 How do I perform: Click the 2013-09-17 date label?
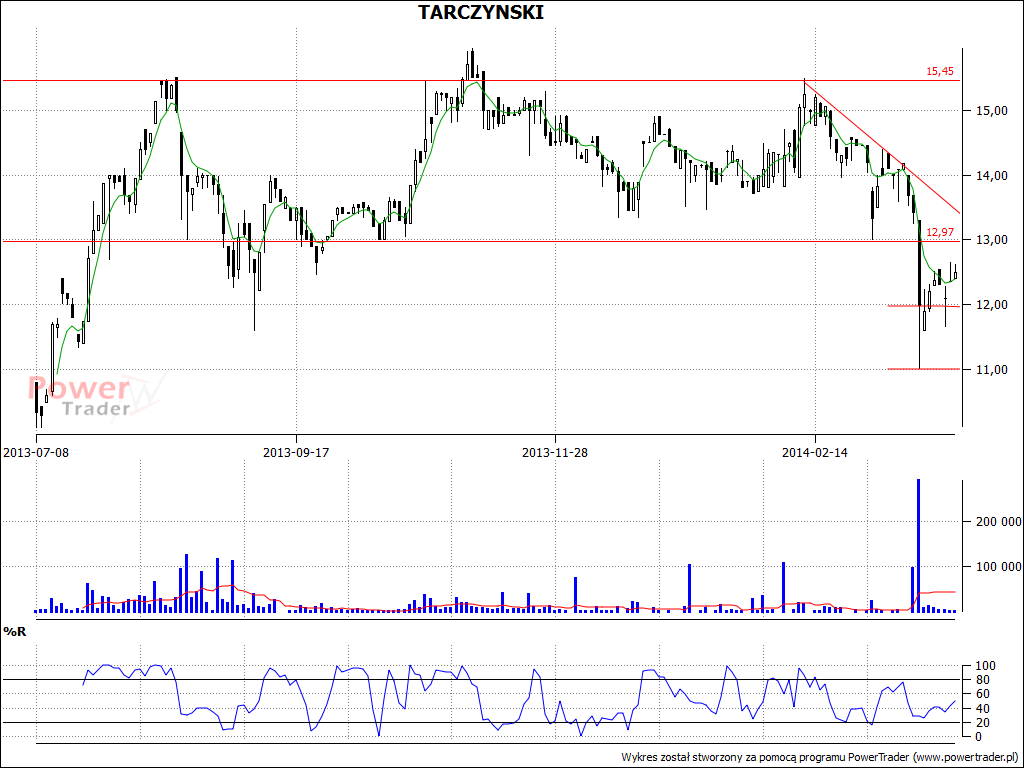(296, 452)
